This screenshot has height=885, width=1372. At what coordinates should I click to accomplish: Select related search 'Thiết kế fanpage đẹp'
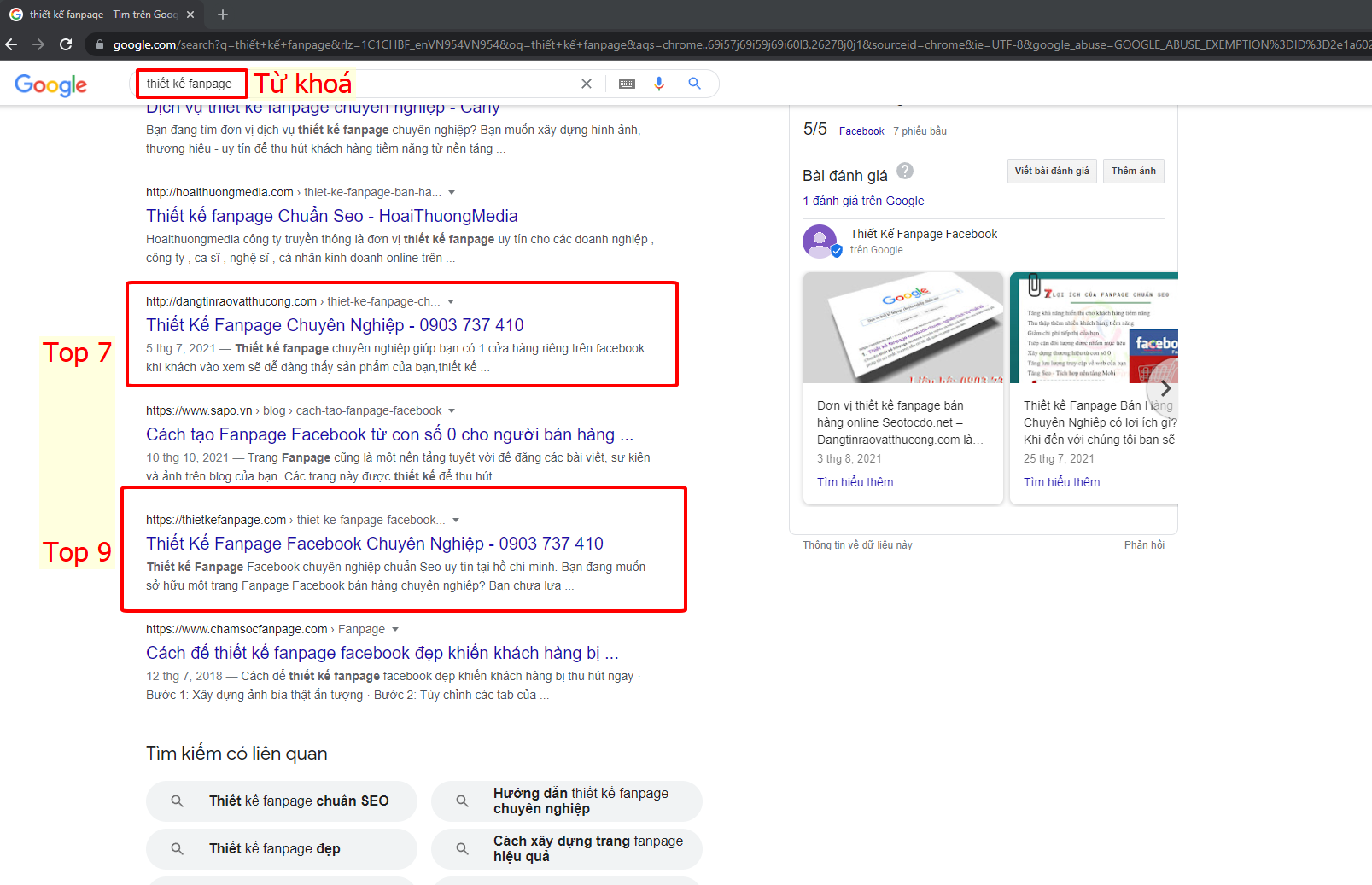click(x=282, y=849)
